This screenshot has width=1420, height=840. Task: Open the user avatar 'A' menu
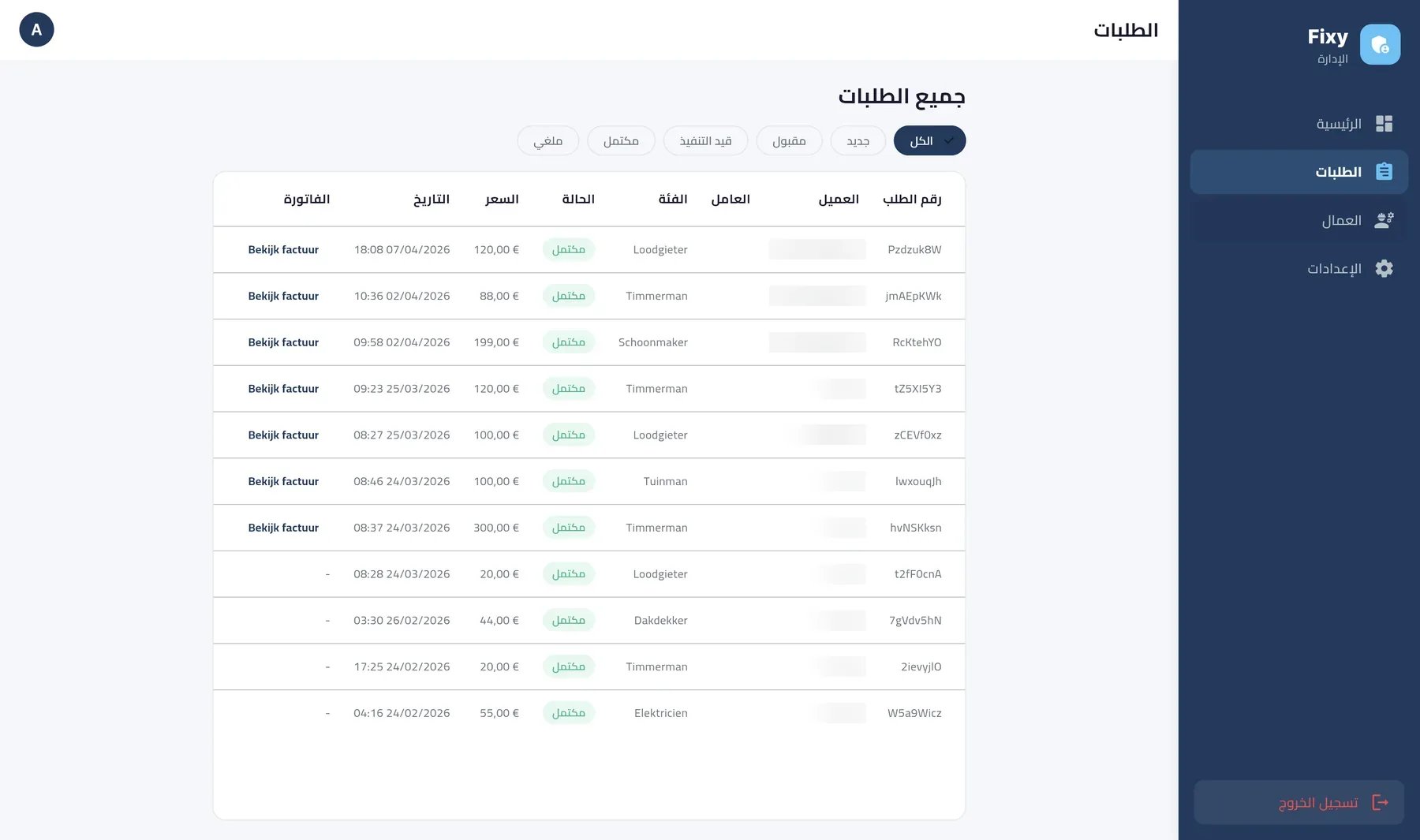tap(36, 30)
